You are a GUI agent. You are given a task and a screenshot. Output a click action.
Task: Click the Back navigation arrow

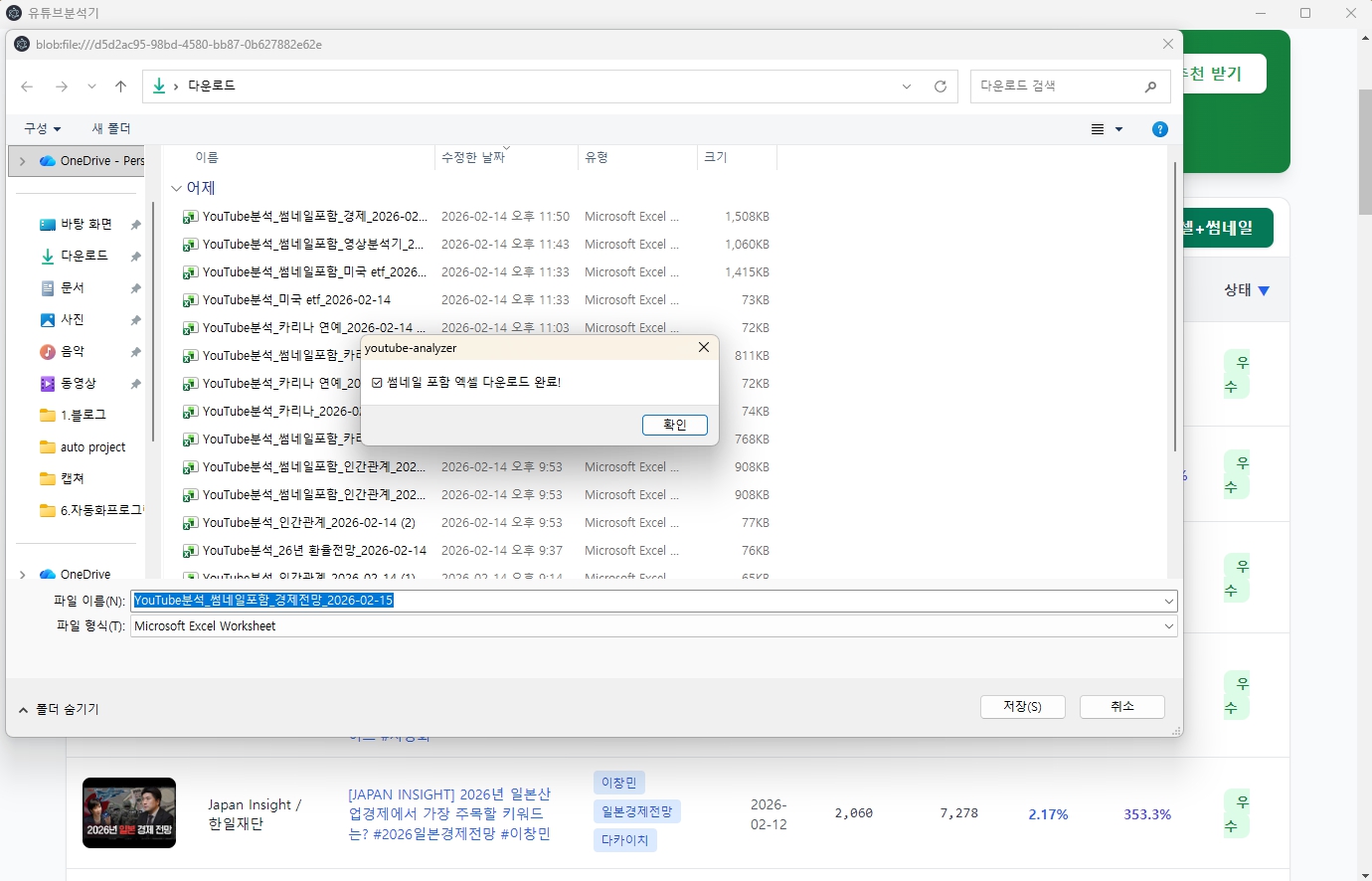coord(27,87)
